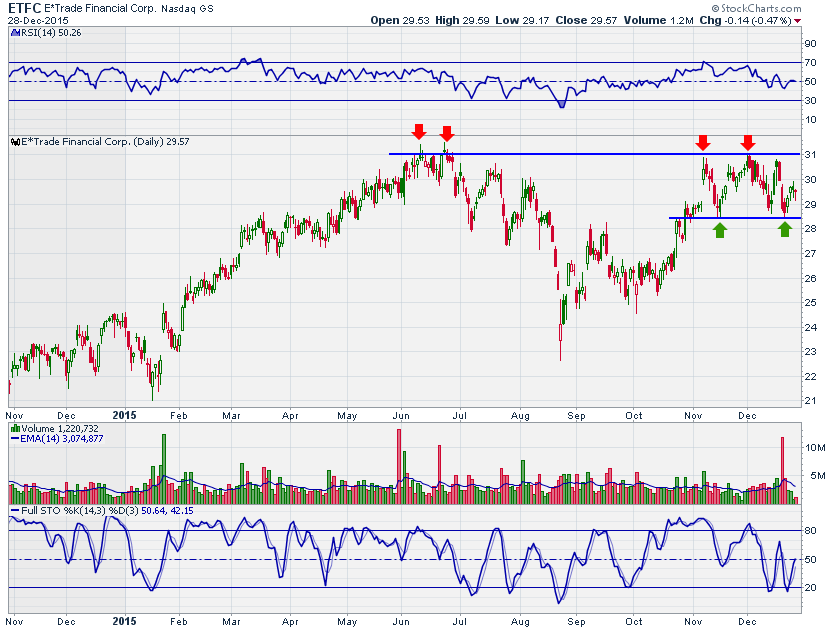Click the 2015 label under the stochastic panel

[124, 621]
